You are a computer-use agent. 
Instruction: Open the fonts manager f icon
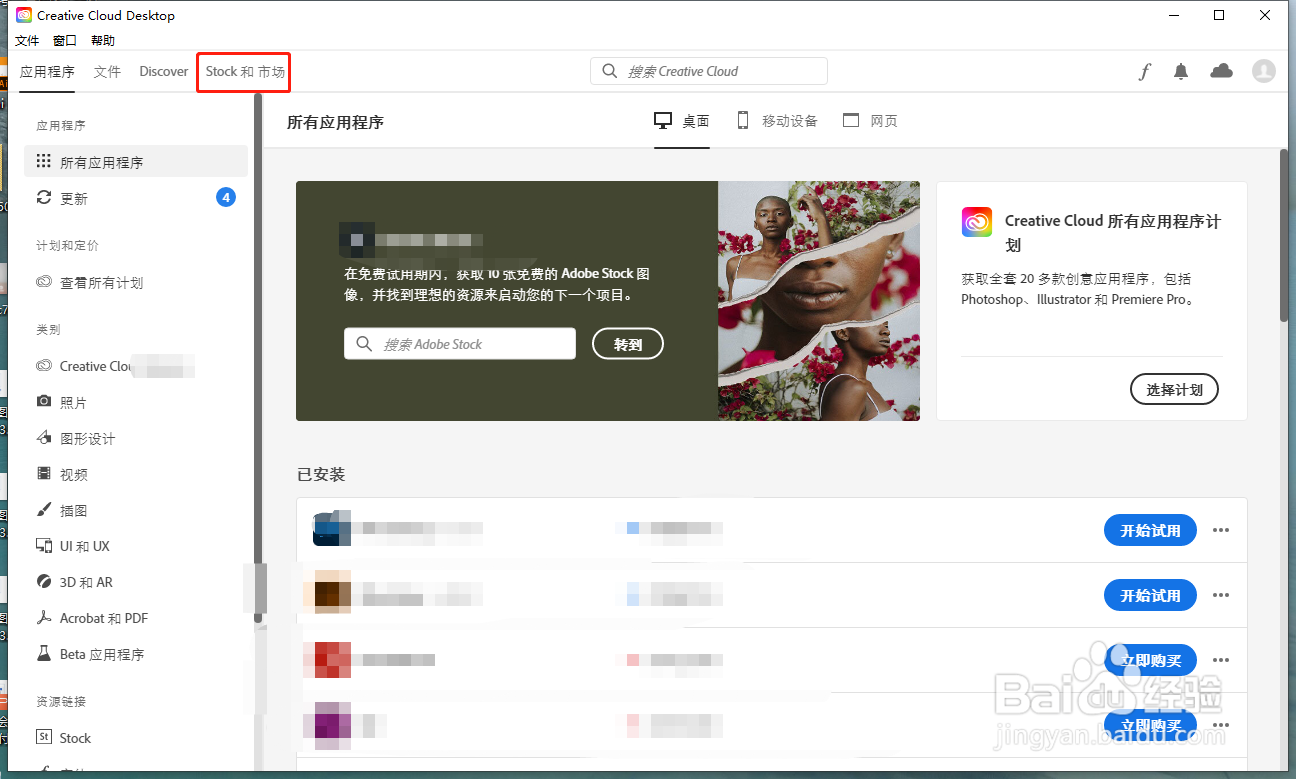(1145, 71)
